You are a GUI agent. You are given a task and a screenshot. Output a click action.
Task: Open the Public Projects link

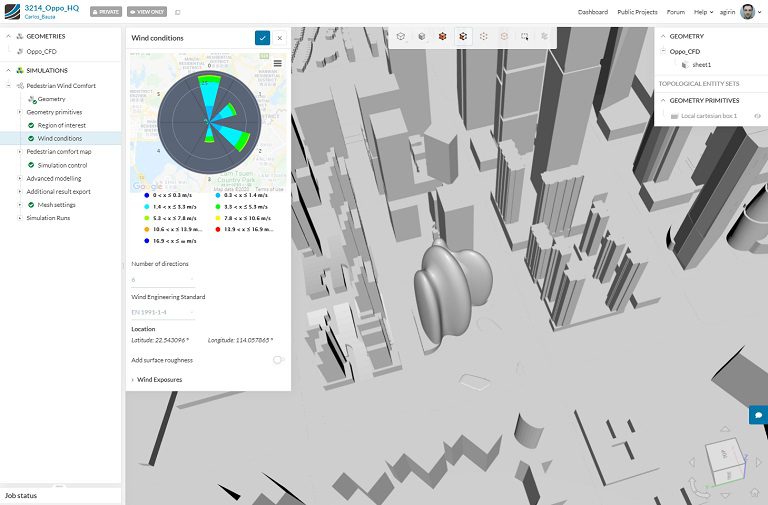[637, 12]
